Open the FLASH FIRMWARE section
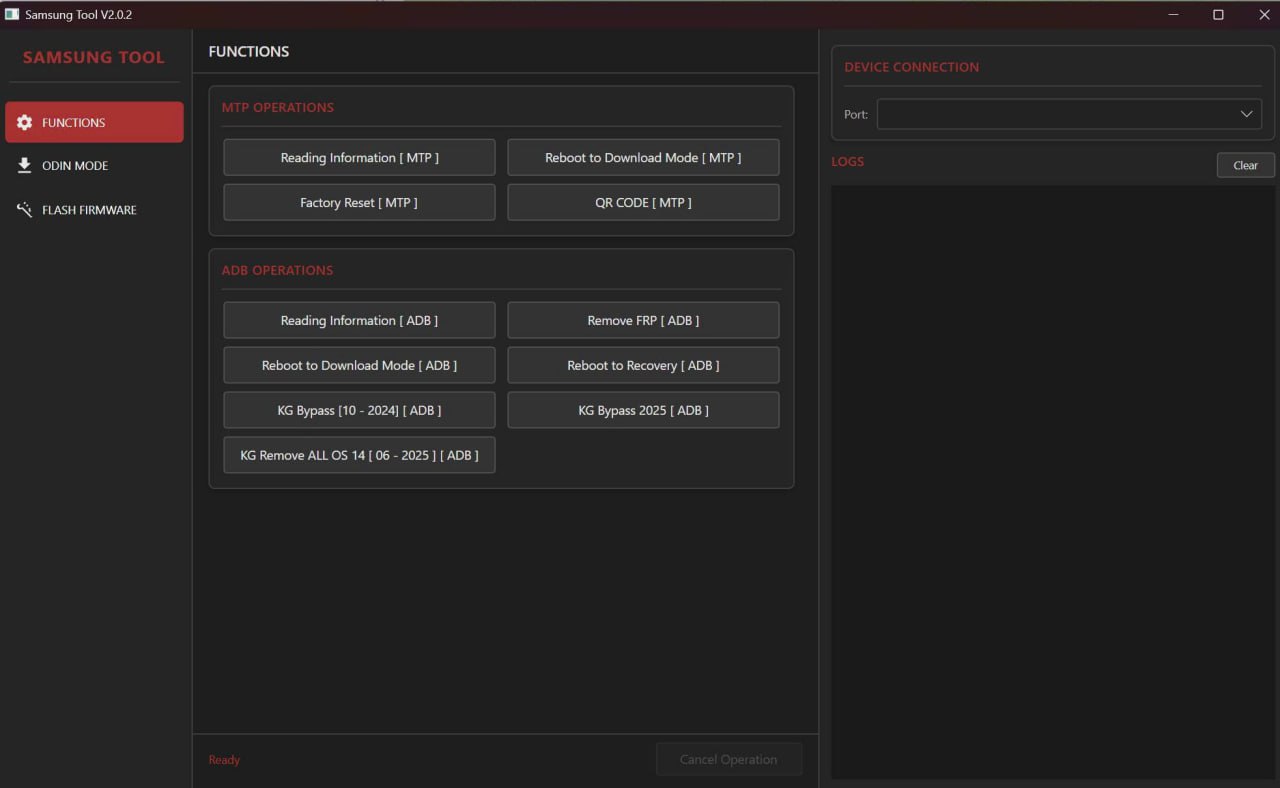 click(94, 210)
